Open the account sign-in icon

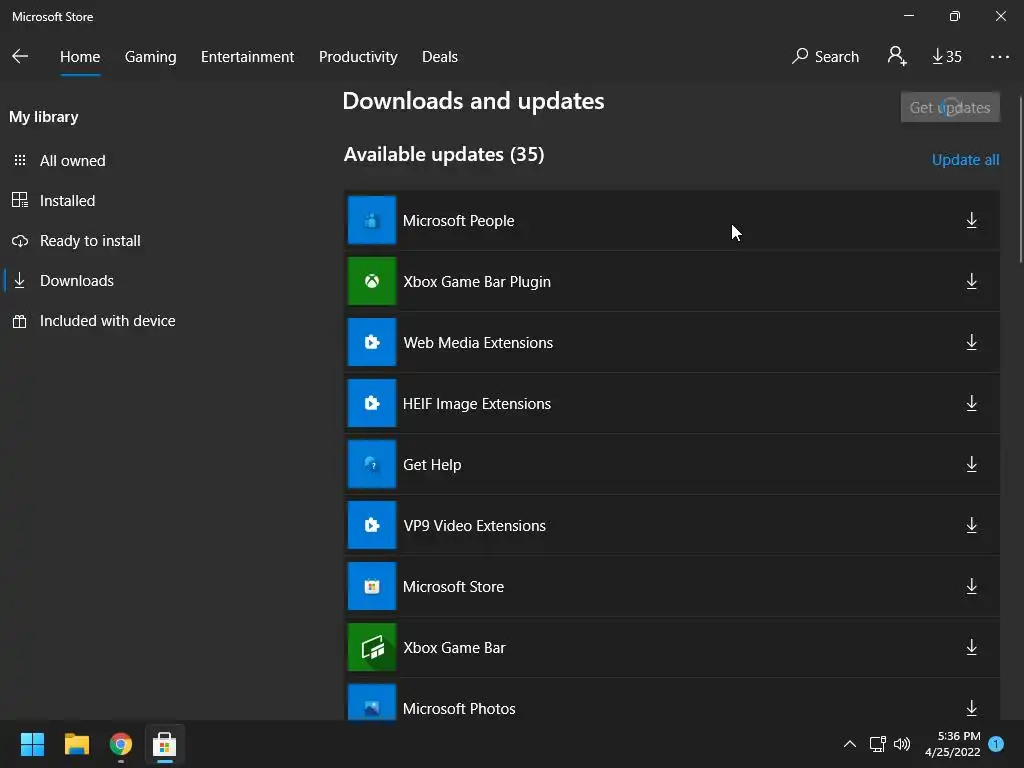pos(897,56)
